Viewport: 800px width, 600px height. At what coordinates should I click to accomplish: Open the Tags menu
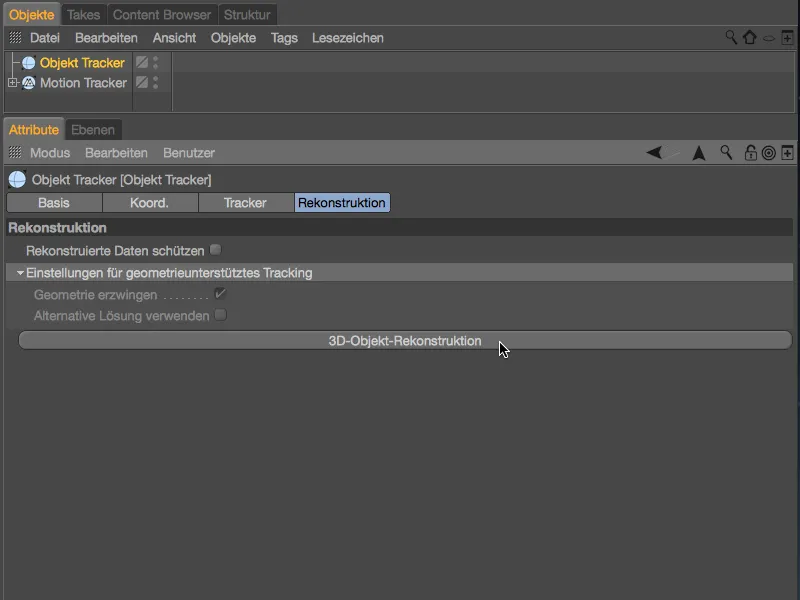284,38
